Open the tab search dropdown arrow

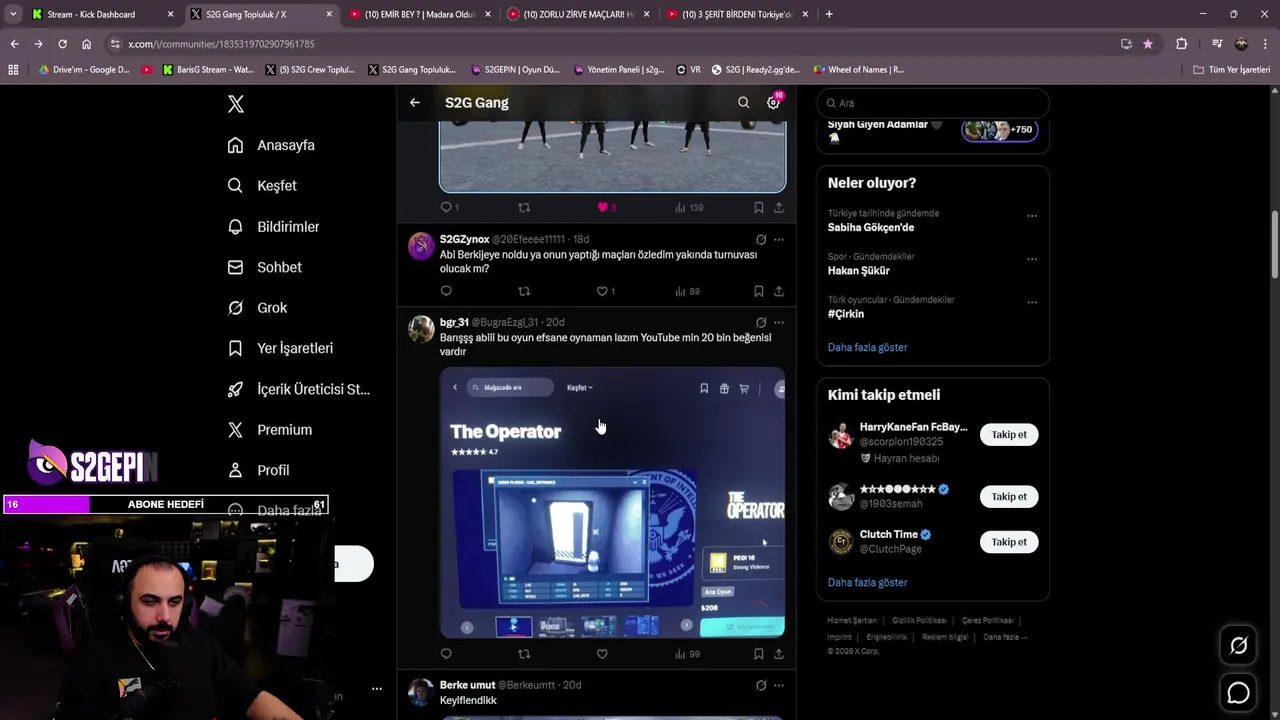(13, 14)
